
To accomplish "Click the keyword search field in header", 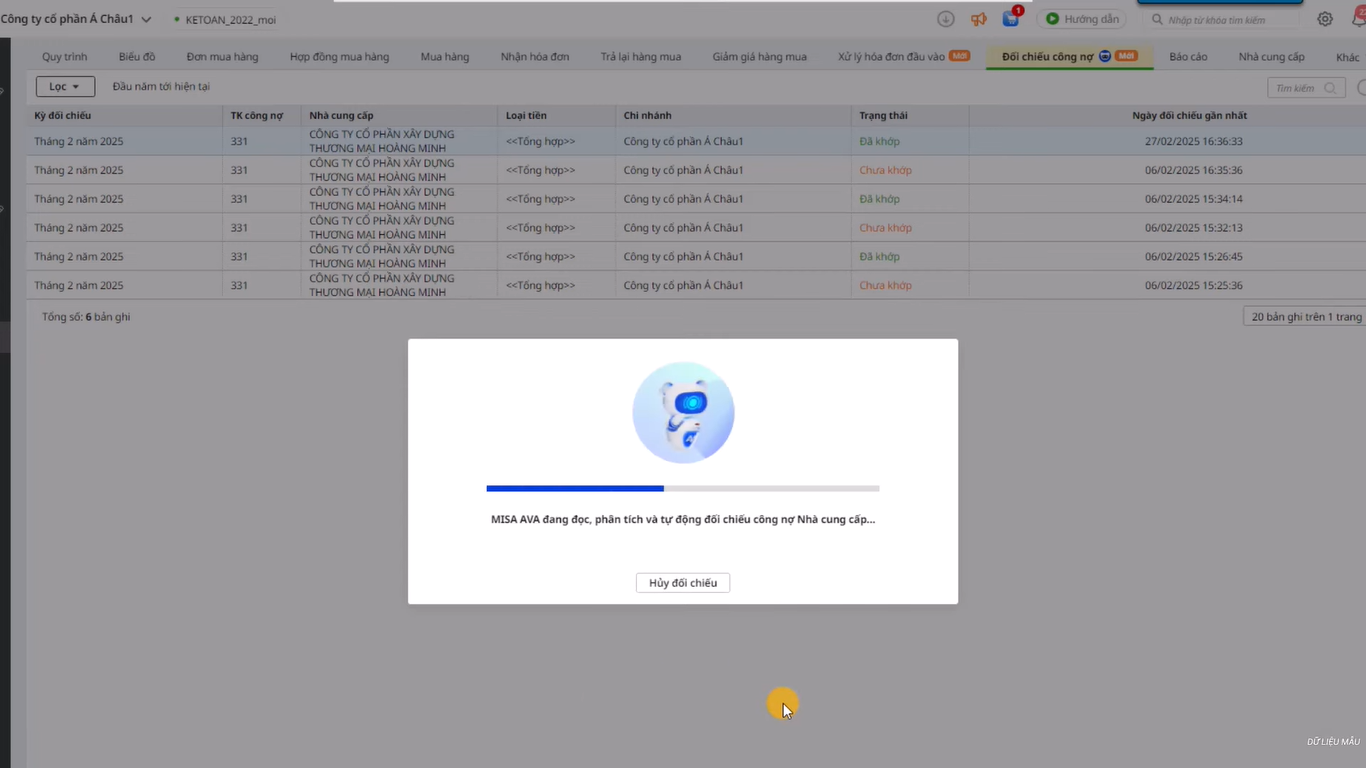I will coord(1225,20).
